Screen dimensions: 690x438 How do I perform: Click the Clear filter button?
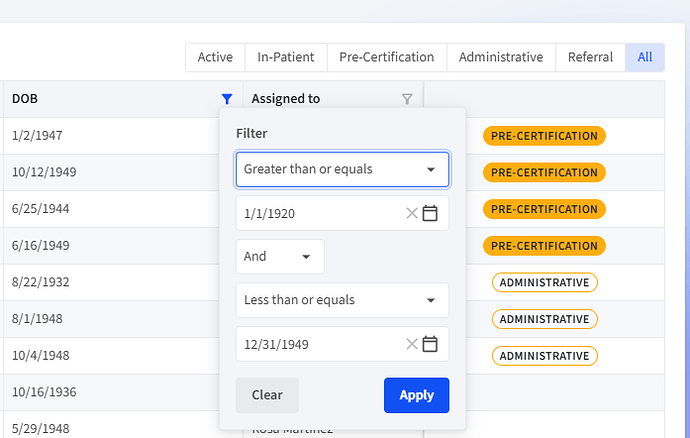267,395
